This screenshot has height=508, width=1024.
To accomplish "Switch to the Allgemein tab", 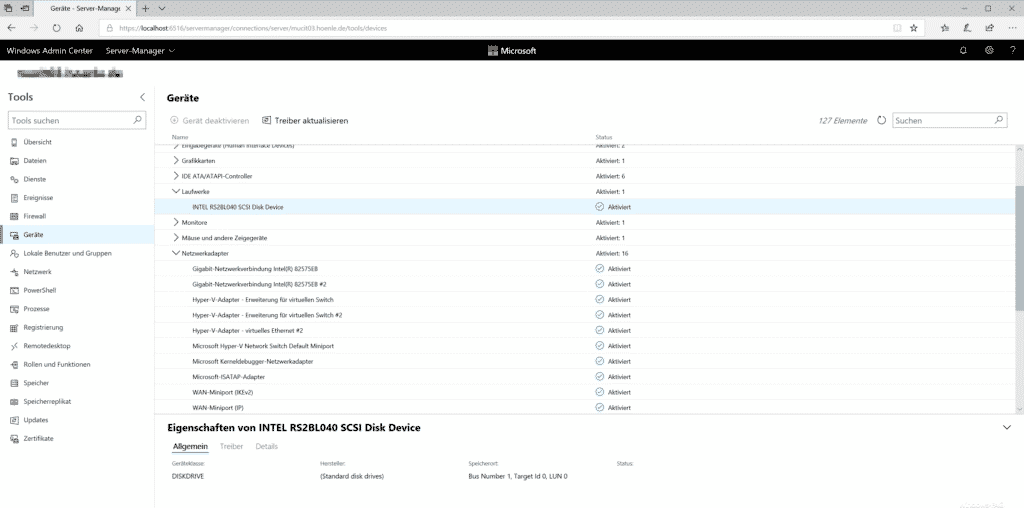I will click(190, 447).
